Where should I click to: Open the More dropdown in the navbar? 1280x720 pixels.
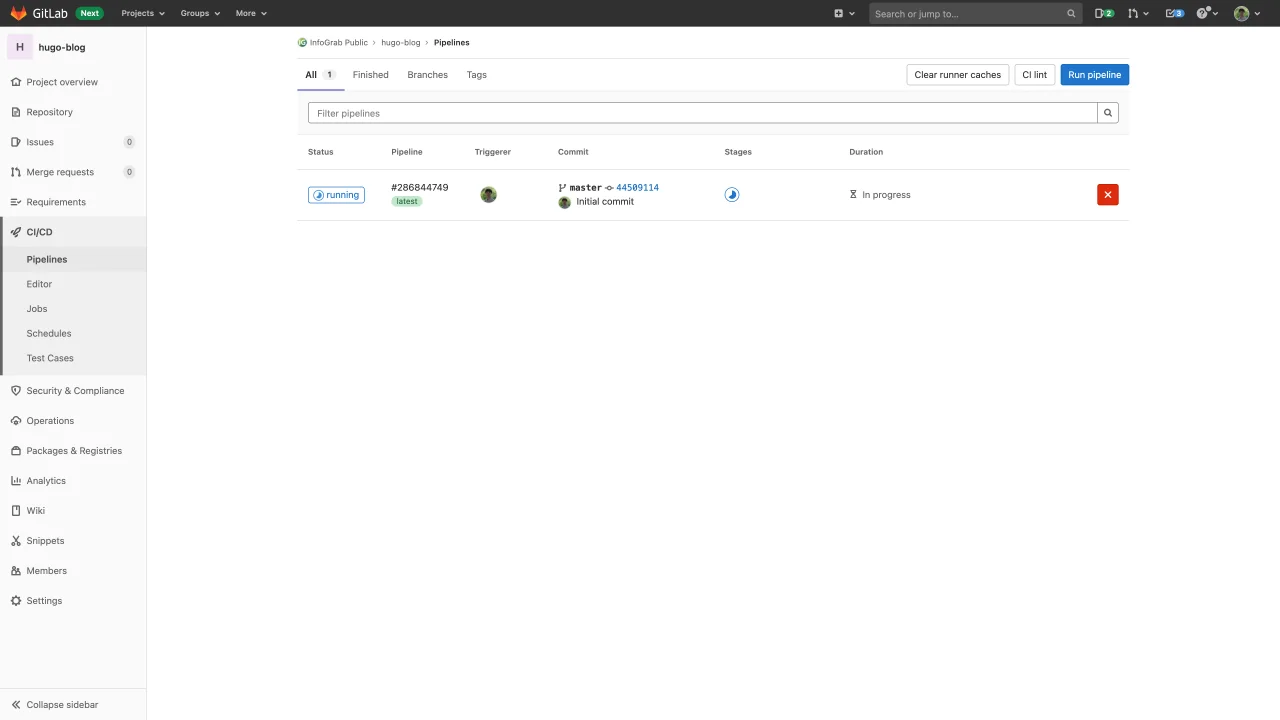(251, 13)
